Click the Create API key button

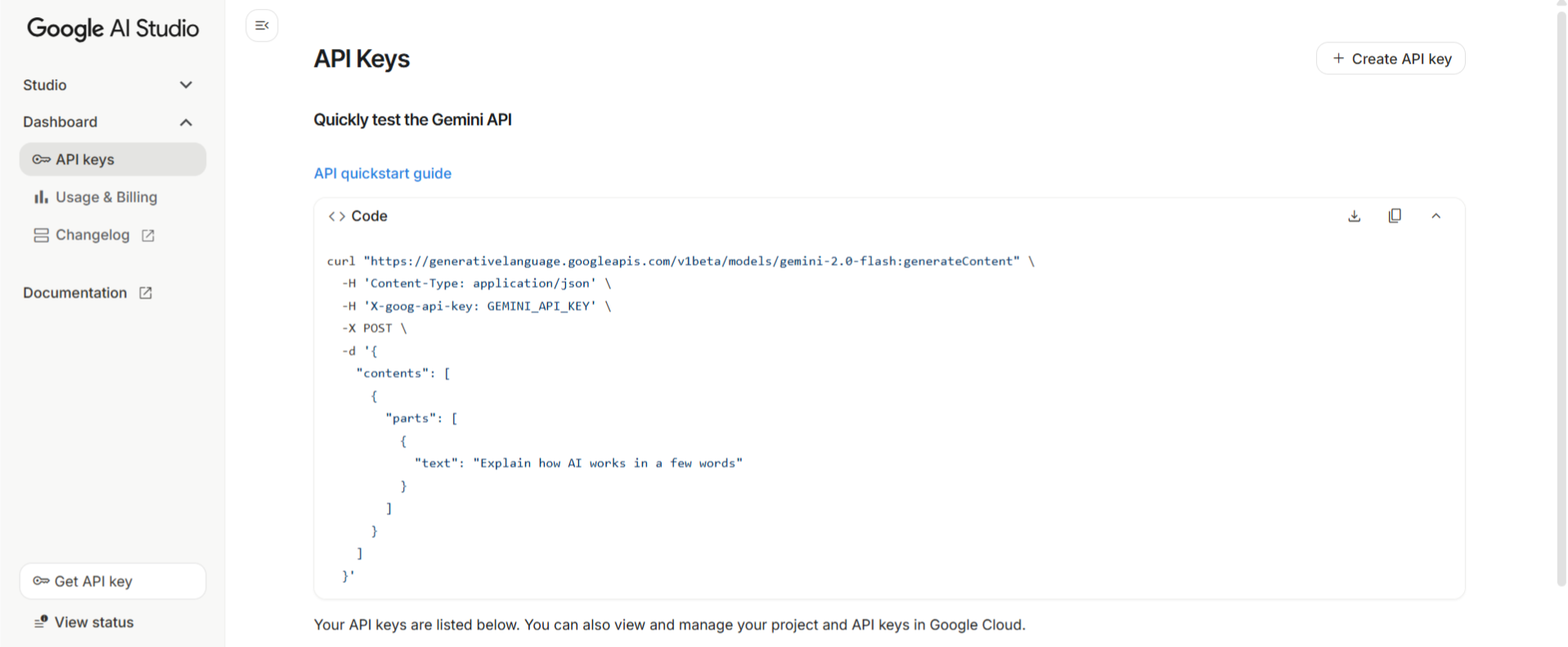[1391, 59]
